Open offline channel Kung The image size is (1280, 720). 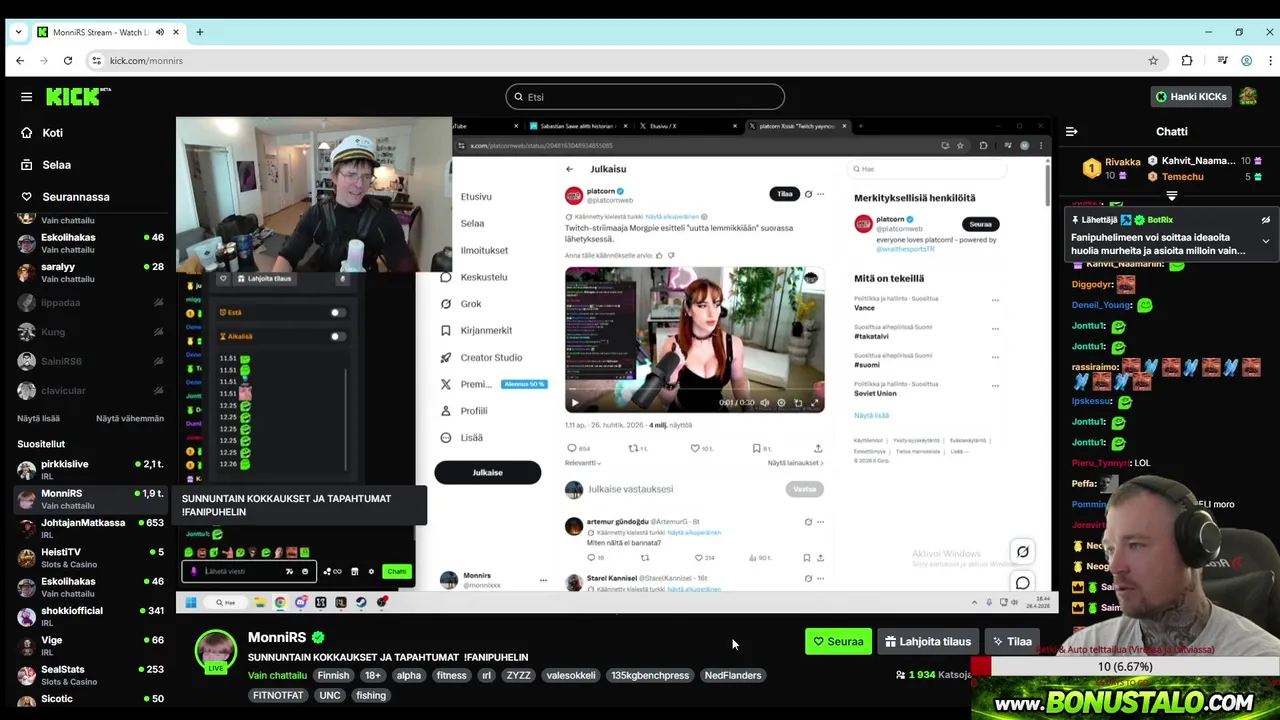click(x=90, y=332)
